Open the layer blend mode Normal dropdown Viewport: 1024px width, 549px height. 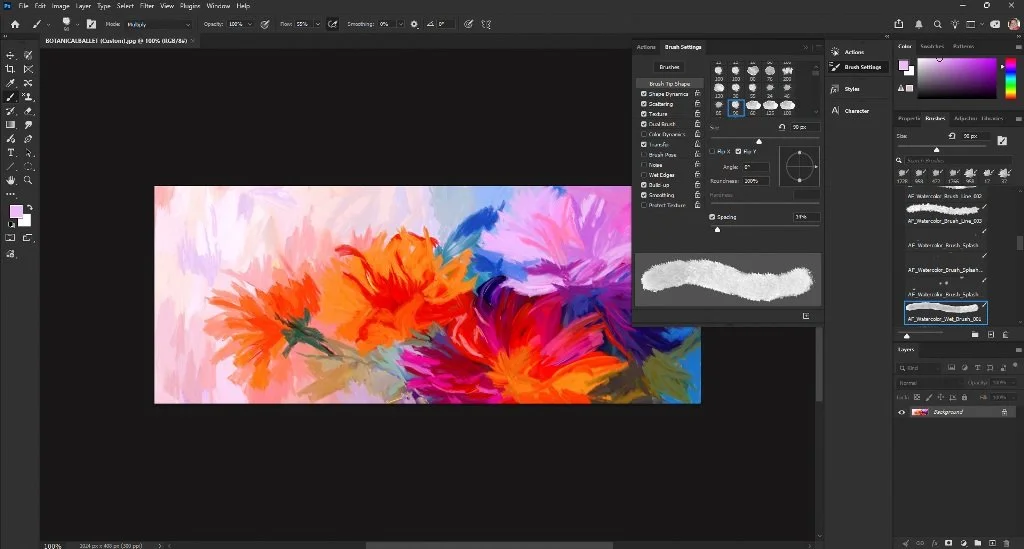pos(929,383)
